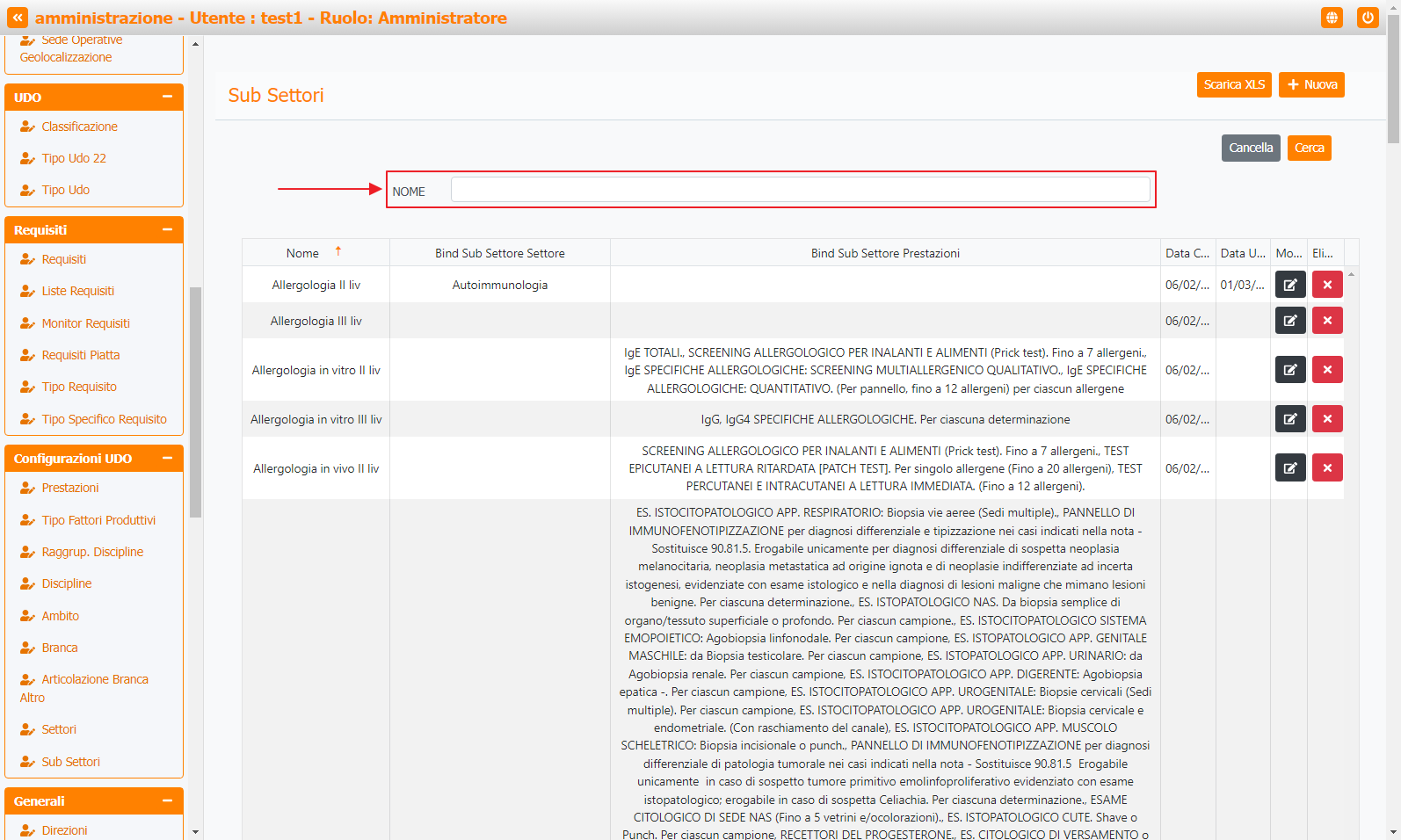
Task: Edit the Allergologia in vitro III liv row
Action: click(1289, 419)
